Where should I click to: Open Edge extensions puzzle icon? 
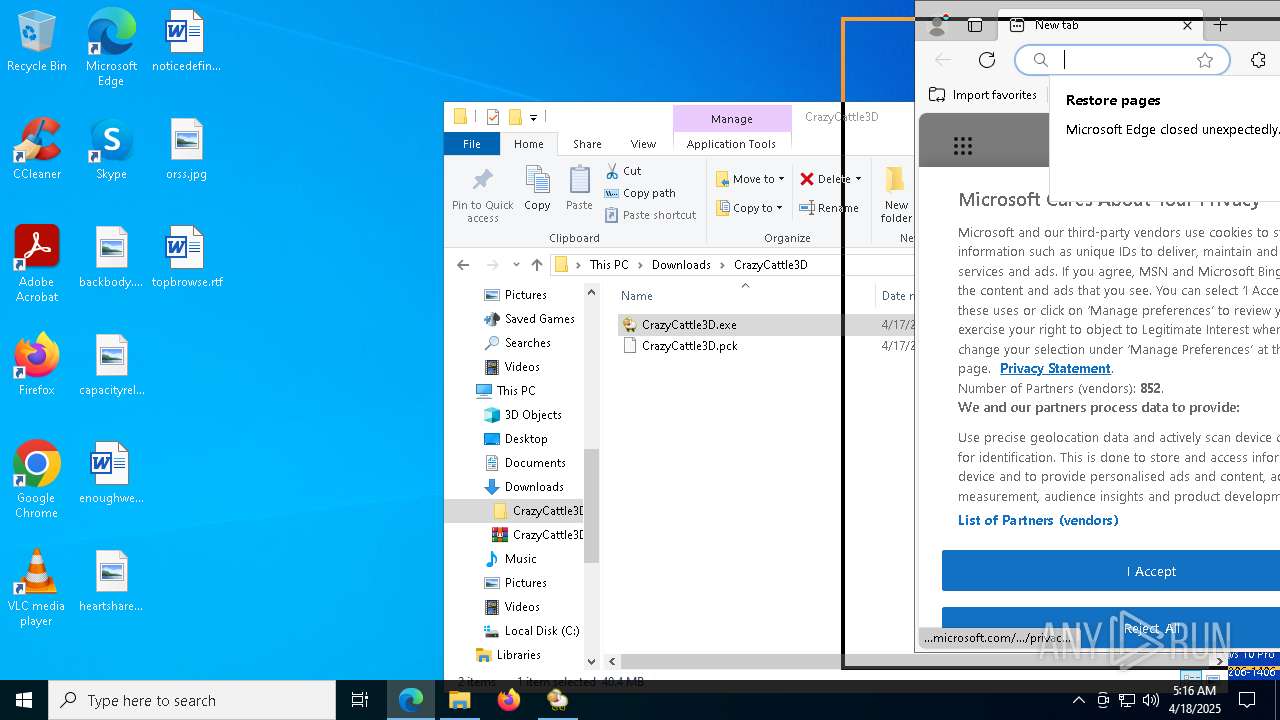pyautogui.click(x=1258, y=60)
